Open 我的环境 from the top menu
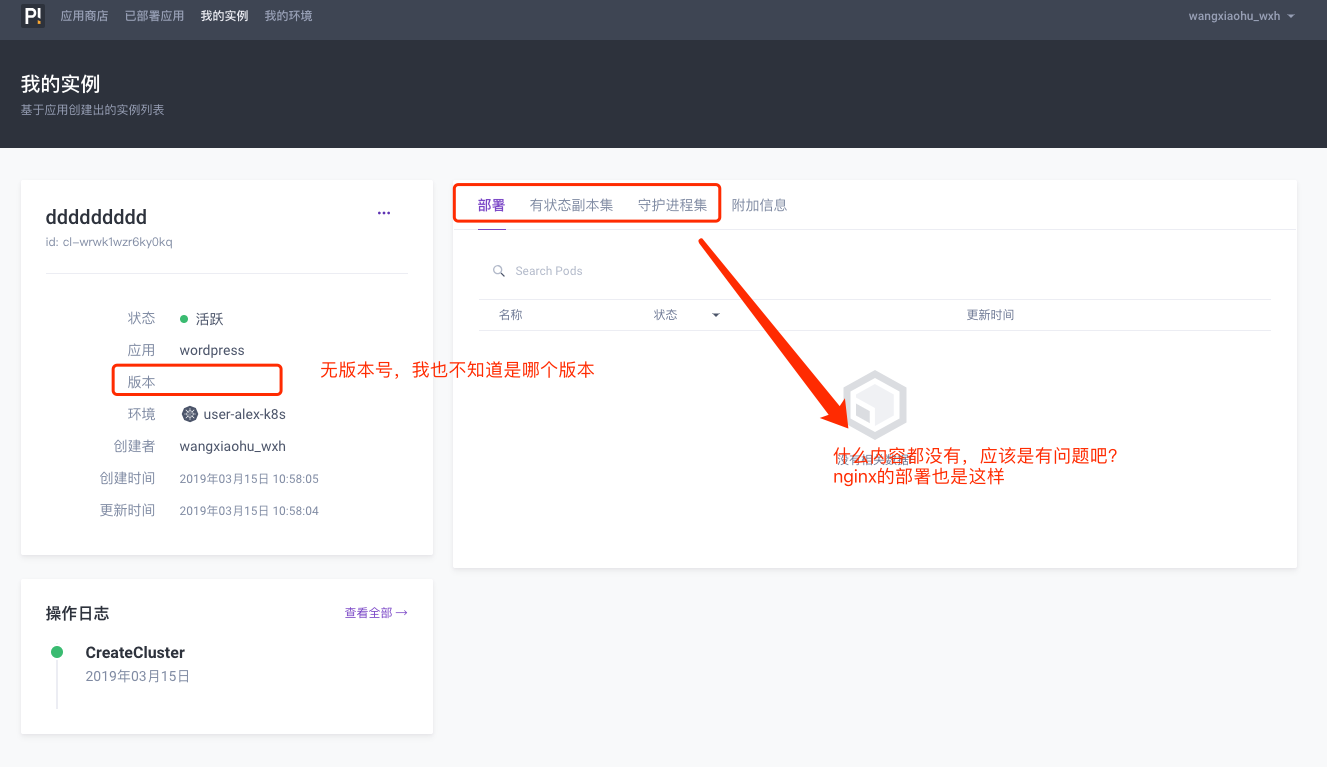 (x=288, y=15)
